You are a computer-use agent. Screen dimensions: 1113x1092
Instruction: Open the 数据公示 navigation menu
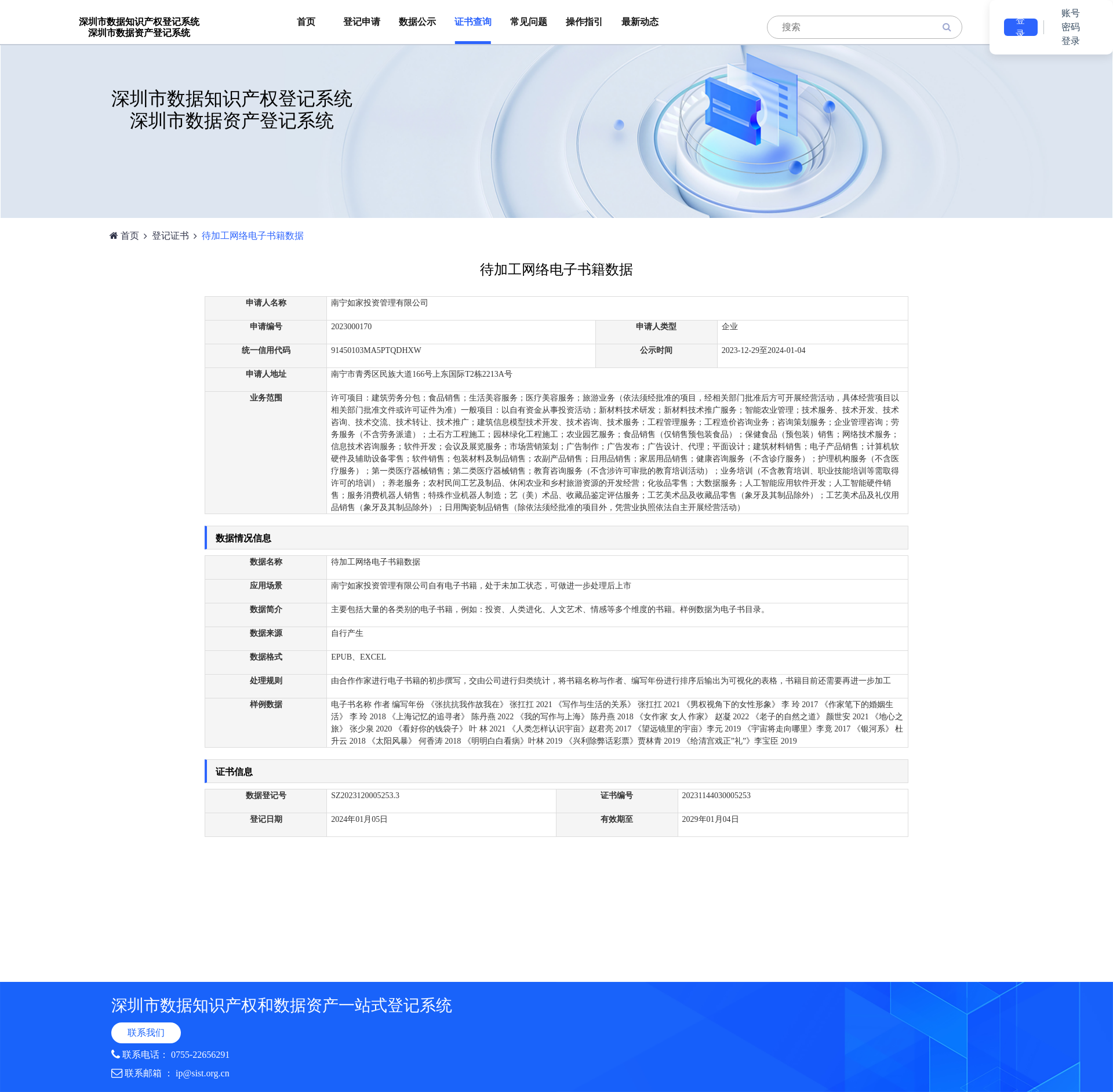pos(417,22)
